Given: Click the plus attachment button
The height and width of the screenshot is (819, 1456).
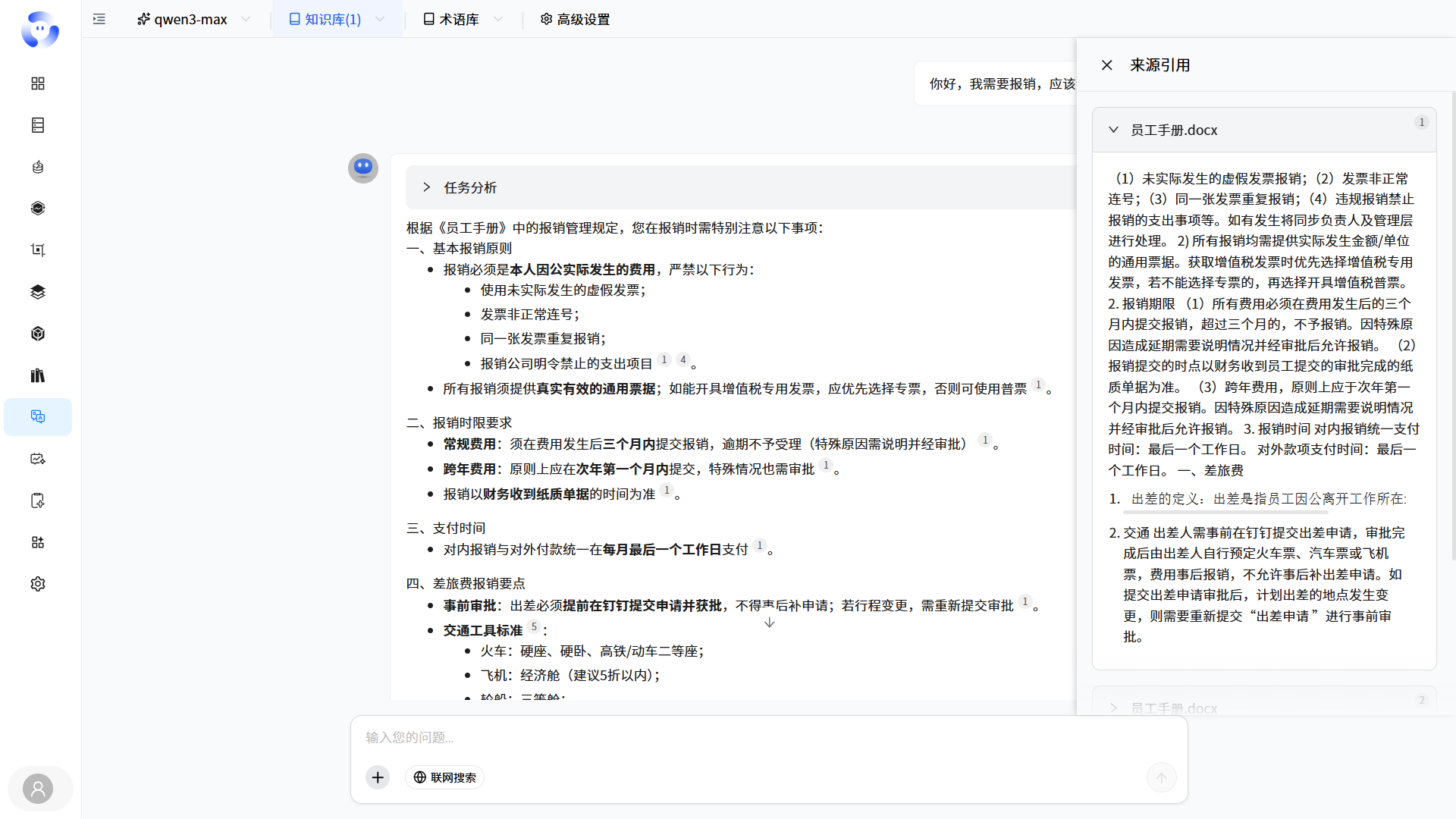Looking at the screenshot, I should (x=378, y=777).
